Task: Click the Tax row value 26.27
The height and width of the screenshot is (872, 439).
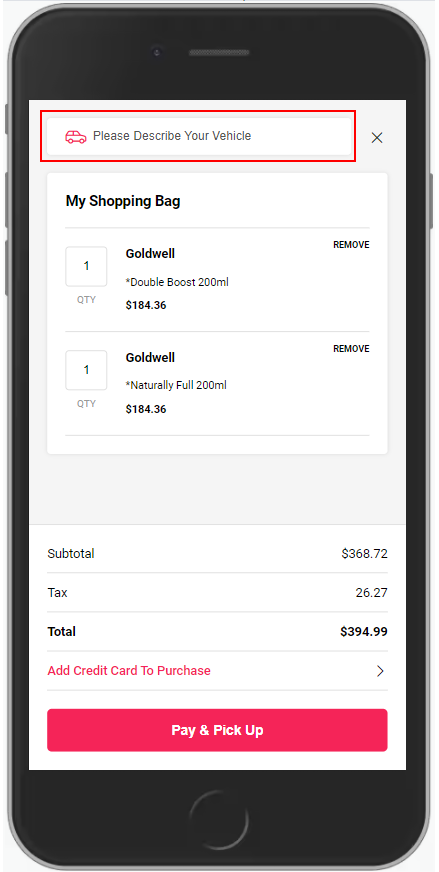Action: [x=372, y=593]
